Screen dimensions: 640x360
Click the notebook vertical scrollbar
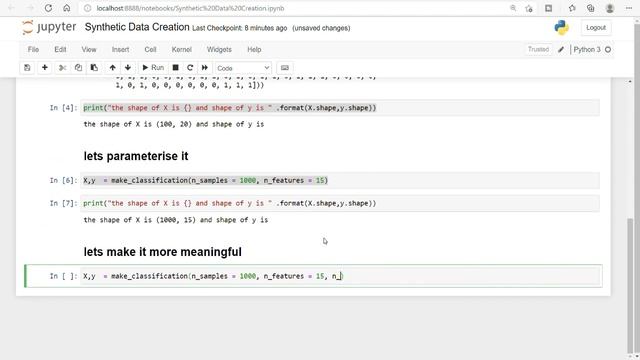(631, 286)
